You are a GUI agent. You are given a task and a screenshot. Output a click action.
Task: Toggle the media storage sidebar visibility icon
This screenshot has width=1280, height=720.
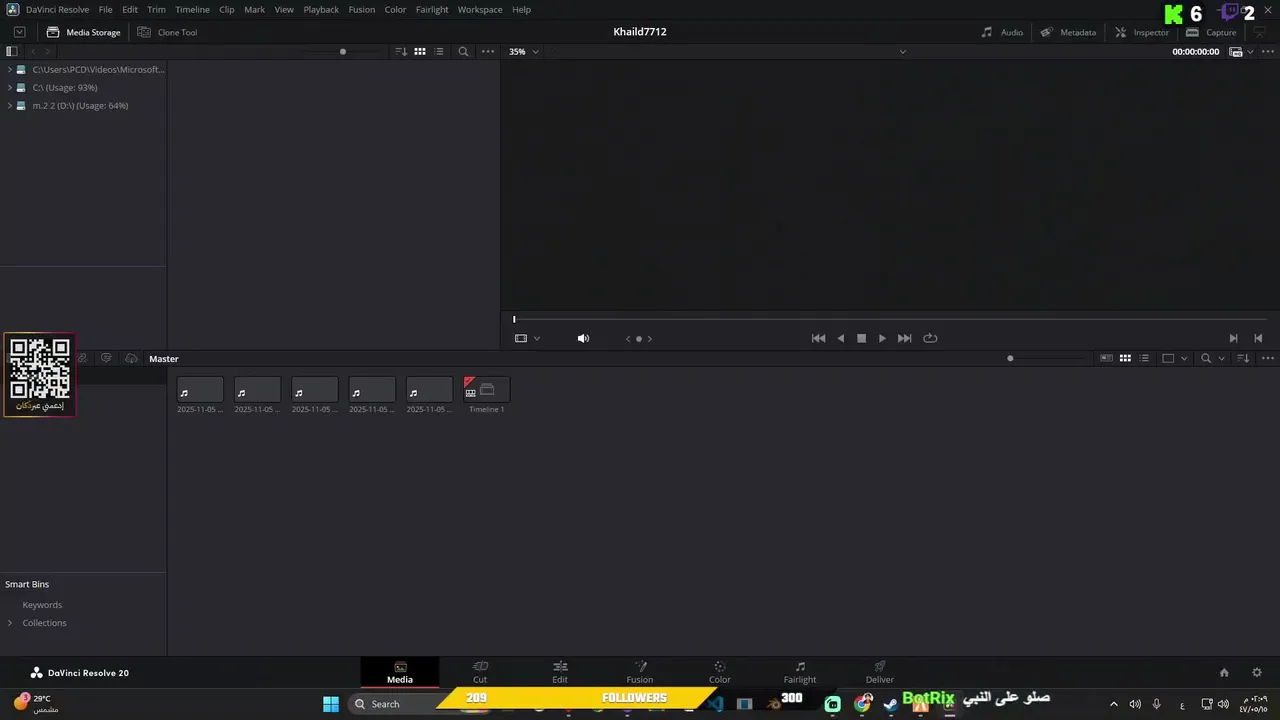point(11,51)
